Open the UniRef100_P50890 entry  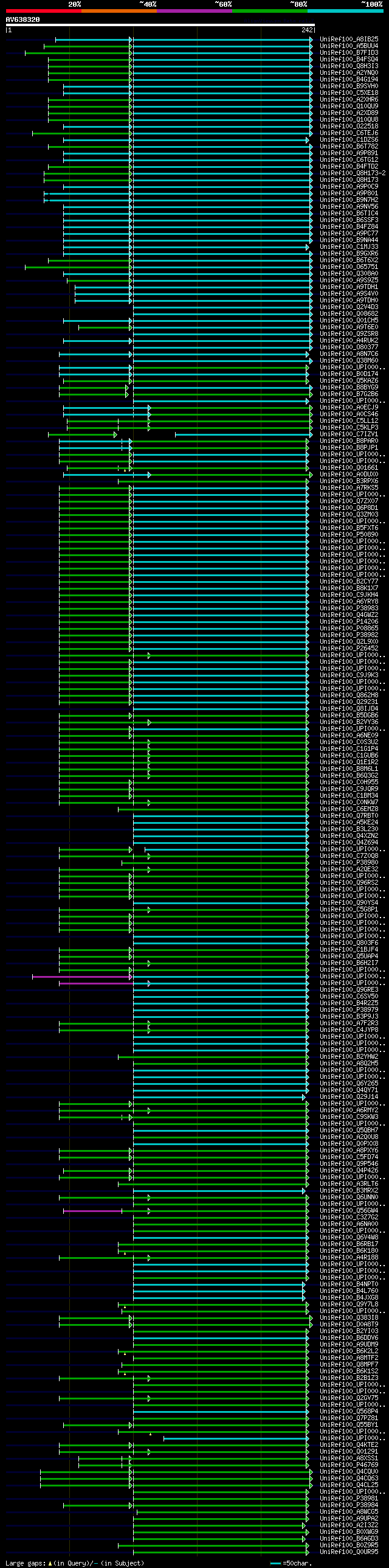click(349, 534)
